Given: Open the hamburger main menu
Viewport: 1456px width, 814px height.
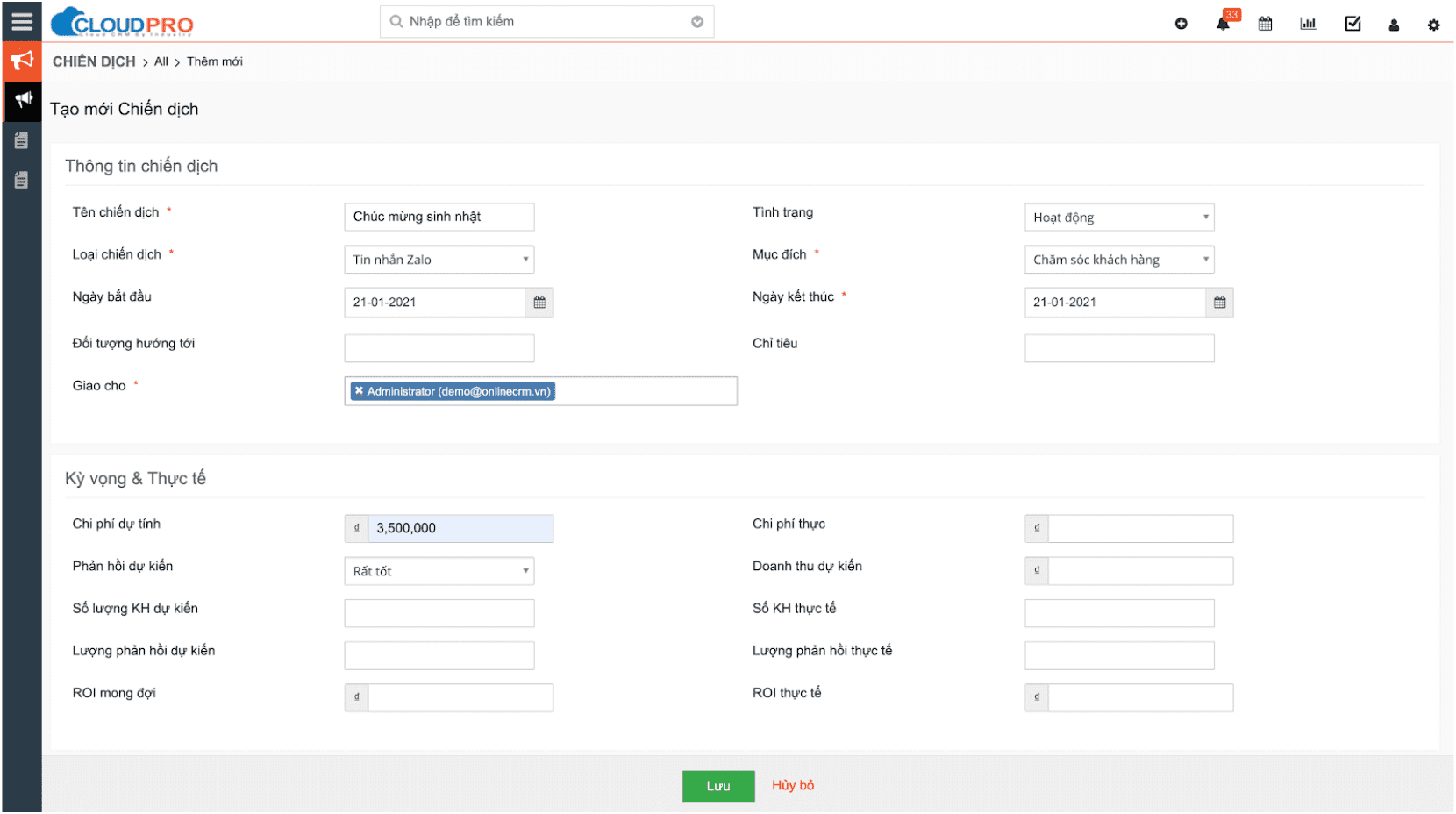Looking at the screenshot, I should 22,21.
